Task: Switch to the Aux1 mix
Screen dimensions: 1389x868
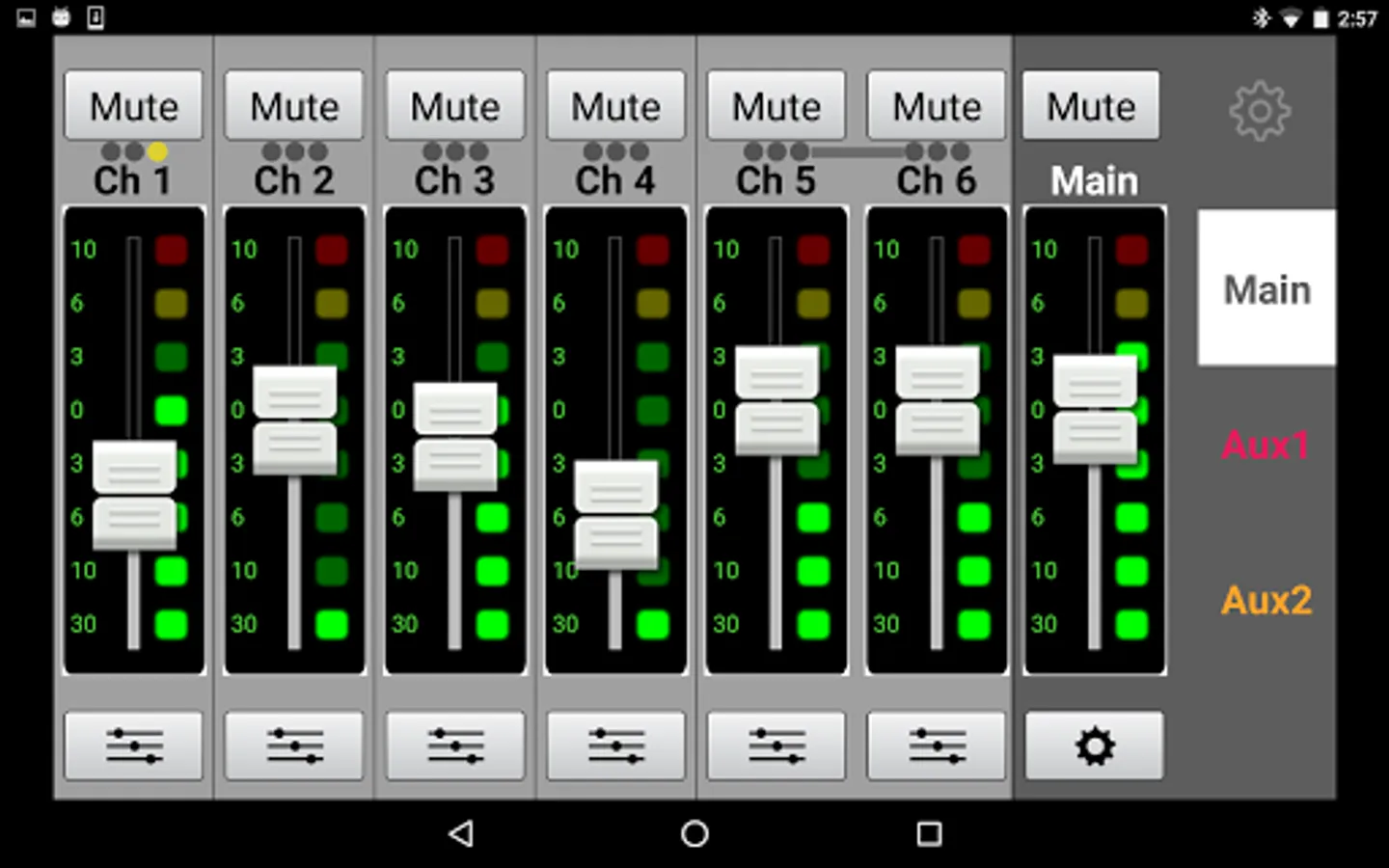Action: coord(1266,445)
